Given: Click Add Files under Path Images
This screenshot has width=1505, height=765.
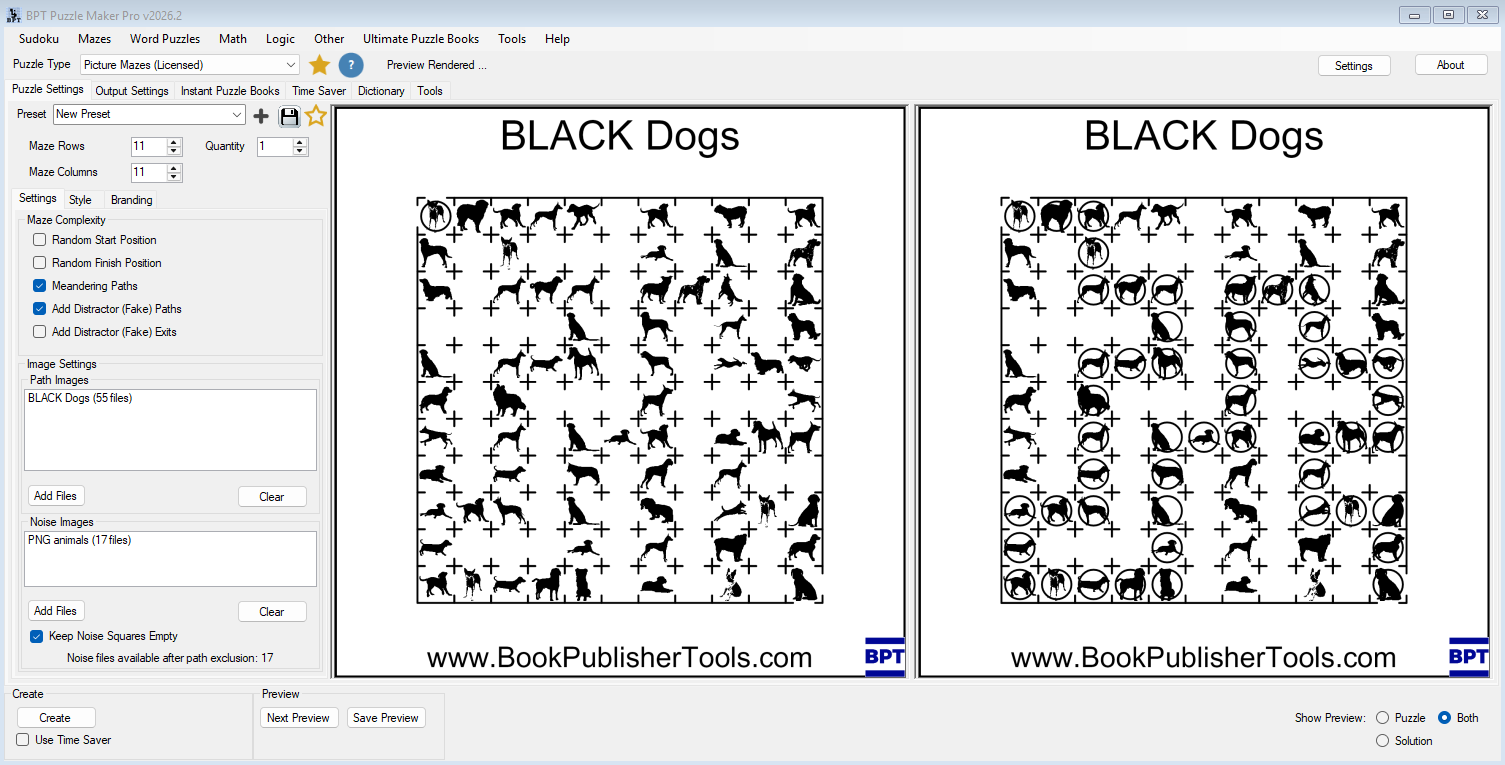Looking at the screenshot, I should pyautogui.click(x=56, y=496).
